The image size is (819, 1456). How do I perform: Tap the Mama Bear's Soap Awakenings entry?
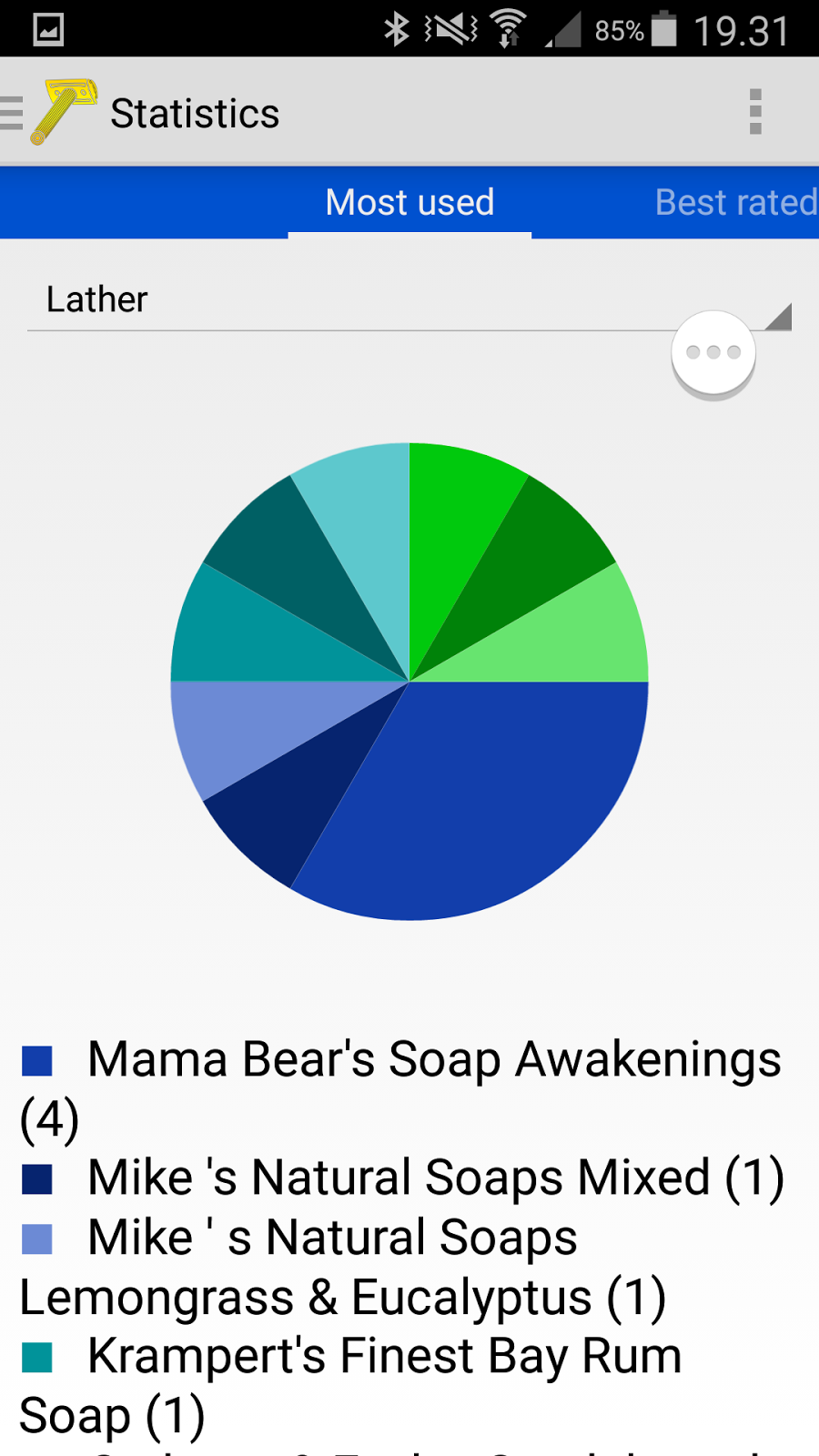click(x=433, y=1060)
